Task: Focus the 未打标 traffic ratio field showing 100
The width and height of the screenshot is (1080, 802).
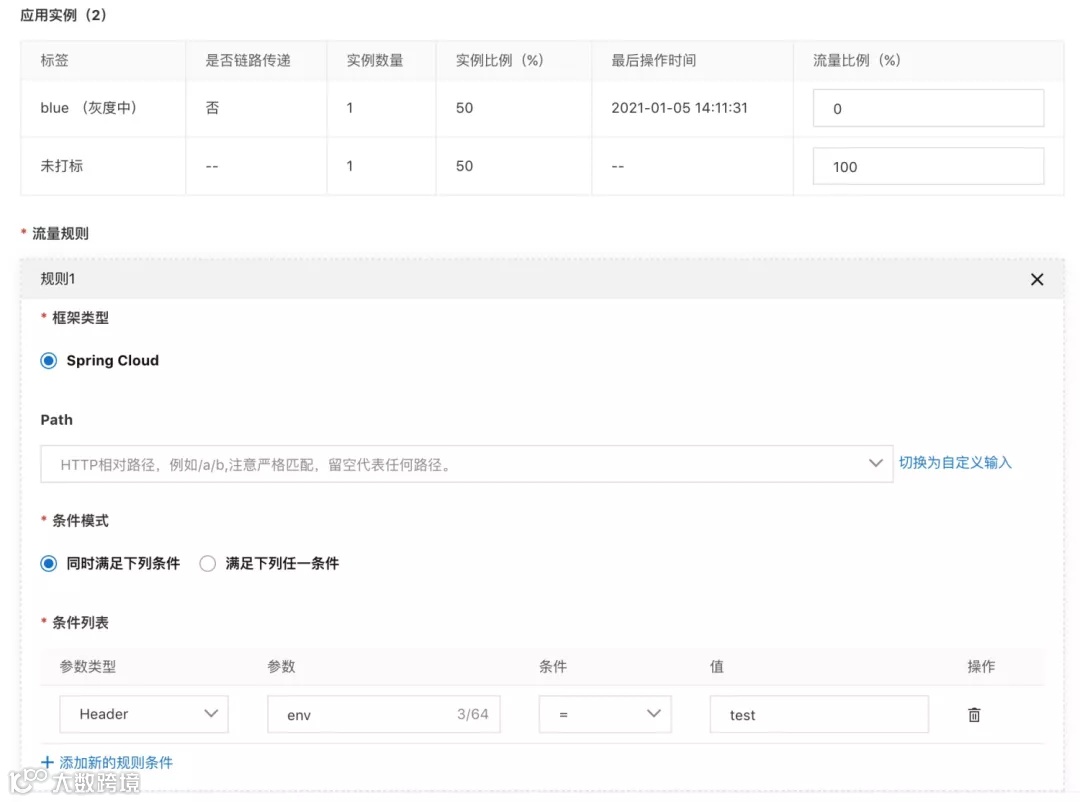Action: tap(928, 166)
